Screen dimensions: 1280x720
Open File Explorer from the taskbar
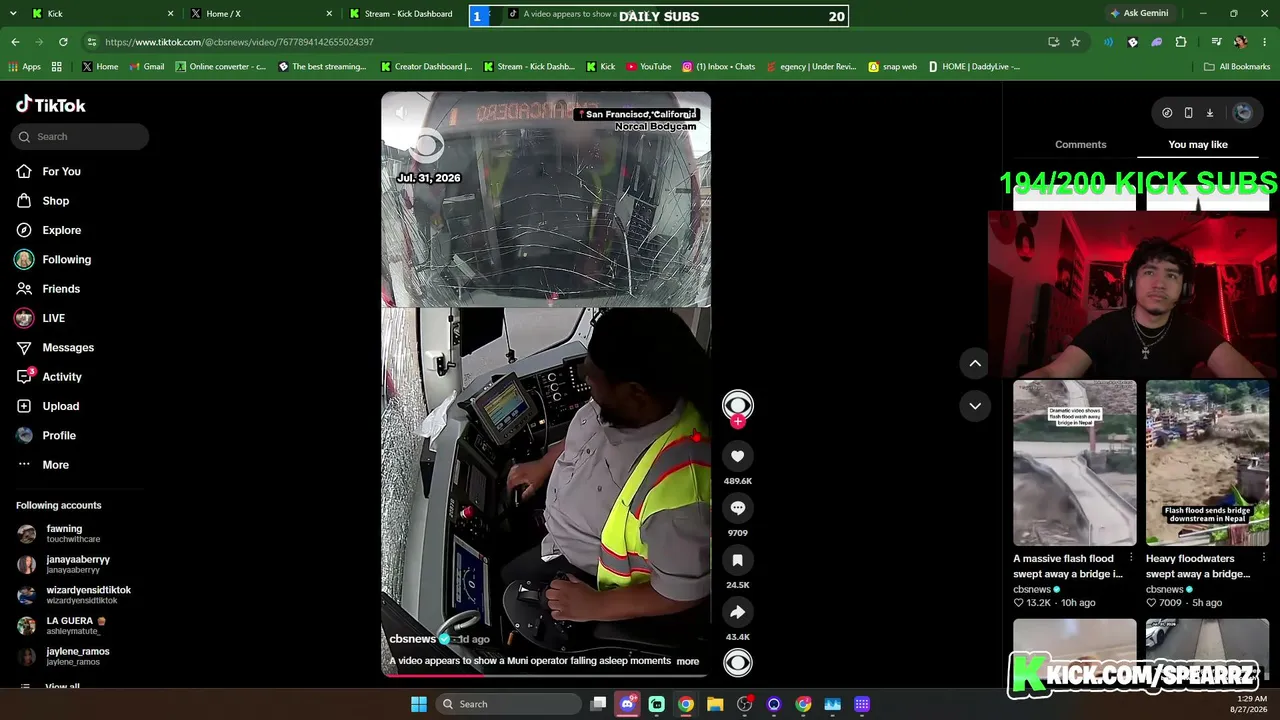715,704
